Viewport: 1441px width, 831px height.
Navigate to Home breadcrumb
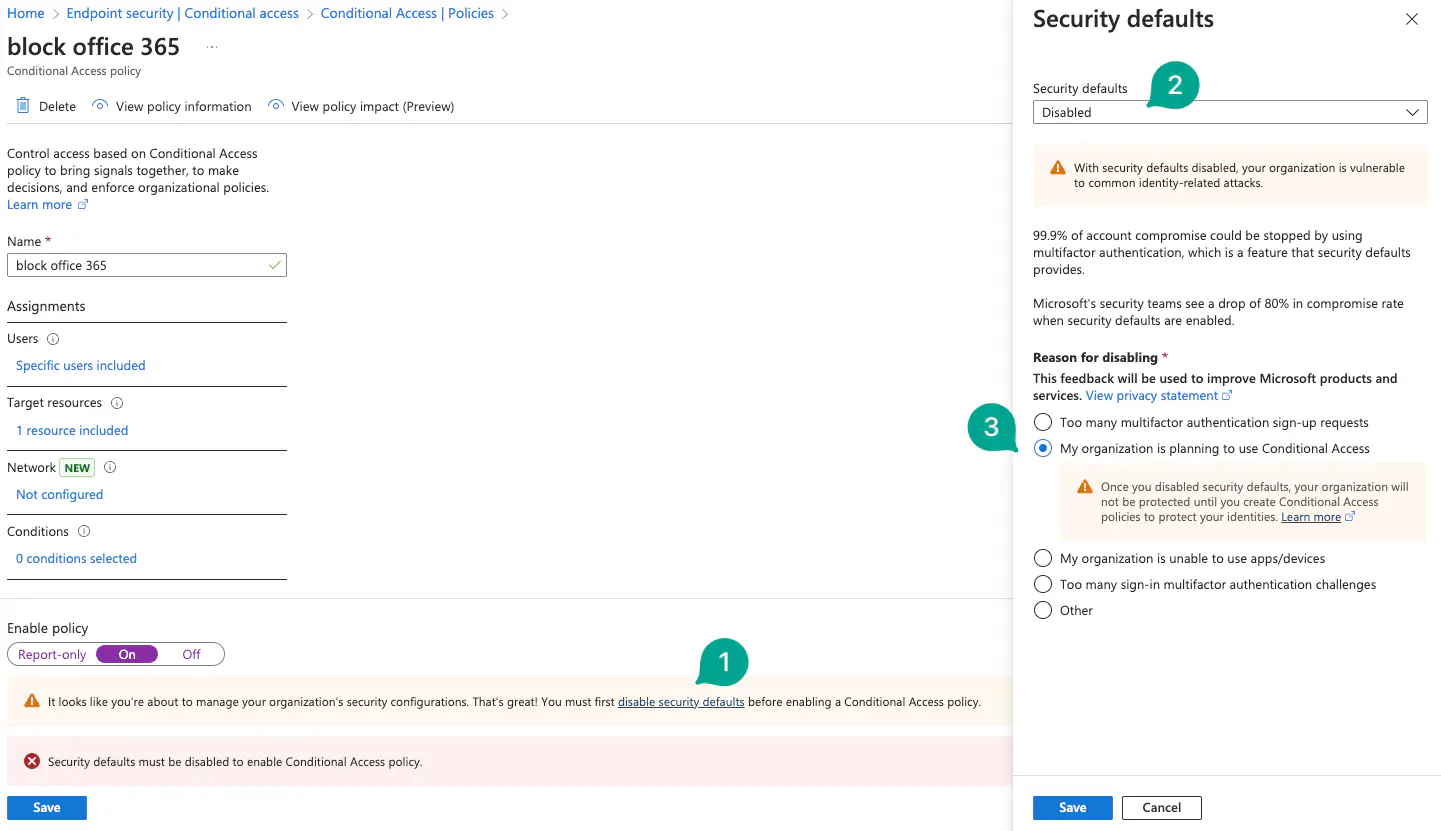point(26,13)
